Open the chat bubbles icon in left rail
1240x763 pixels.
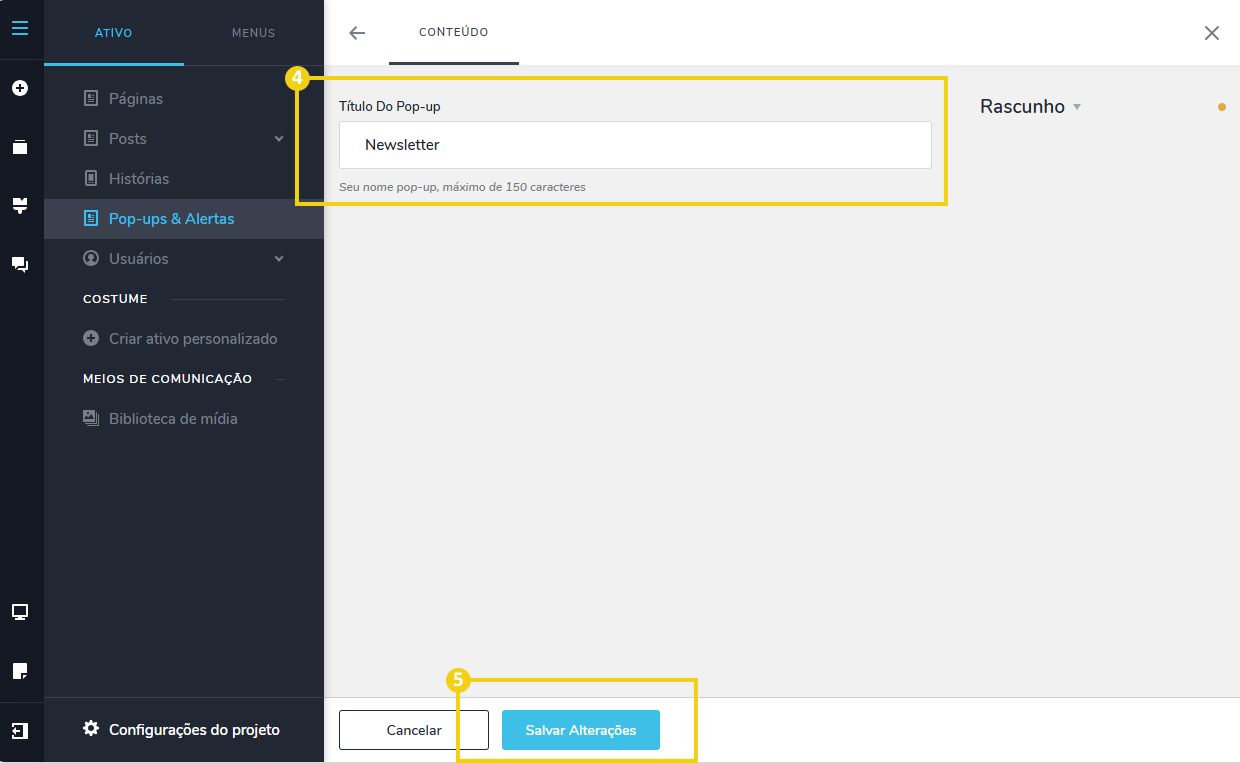click(x=20, y=265)
